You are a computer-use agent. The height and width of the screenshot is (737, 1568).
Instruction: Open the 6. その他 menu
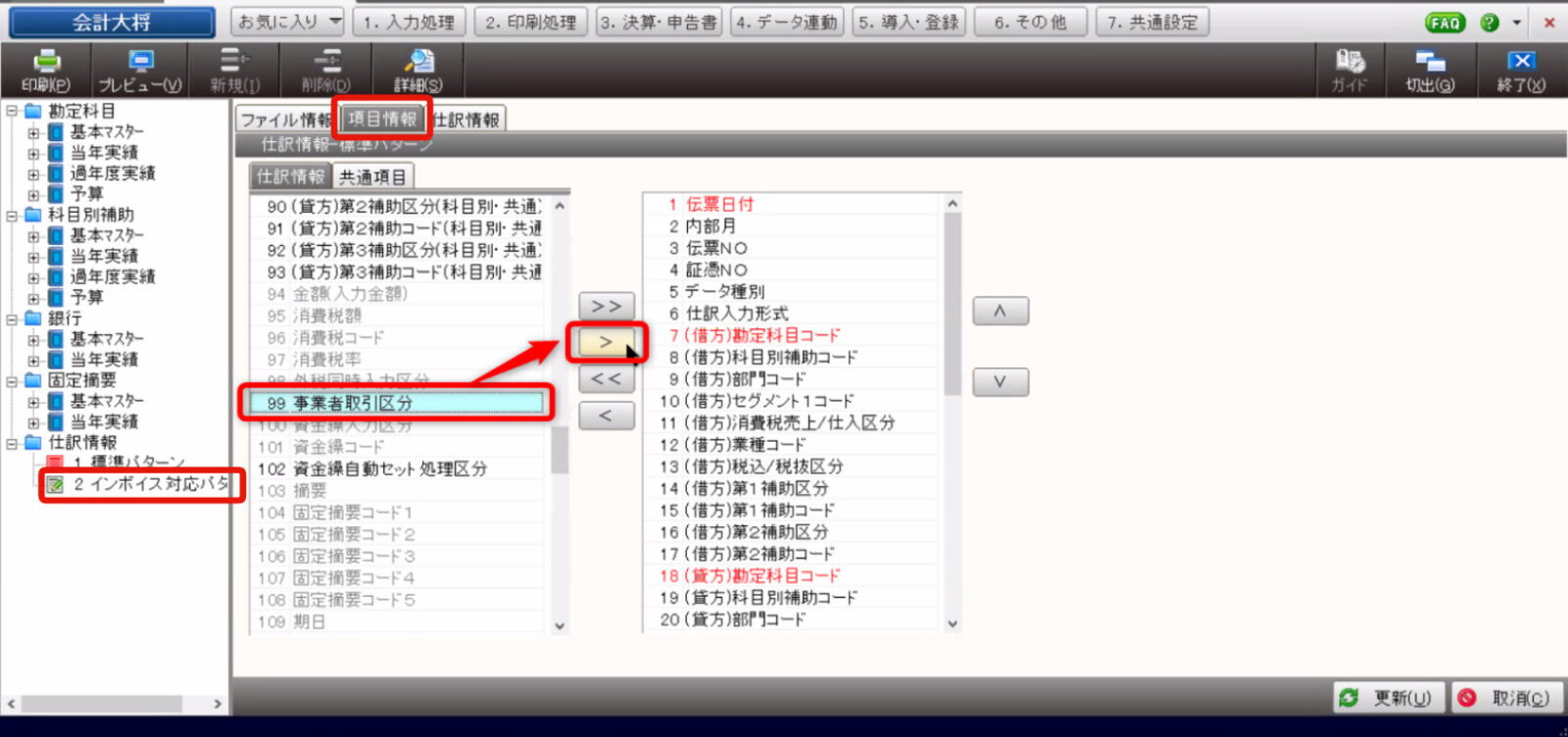click(1031, 22)
